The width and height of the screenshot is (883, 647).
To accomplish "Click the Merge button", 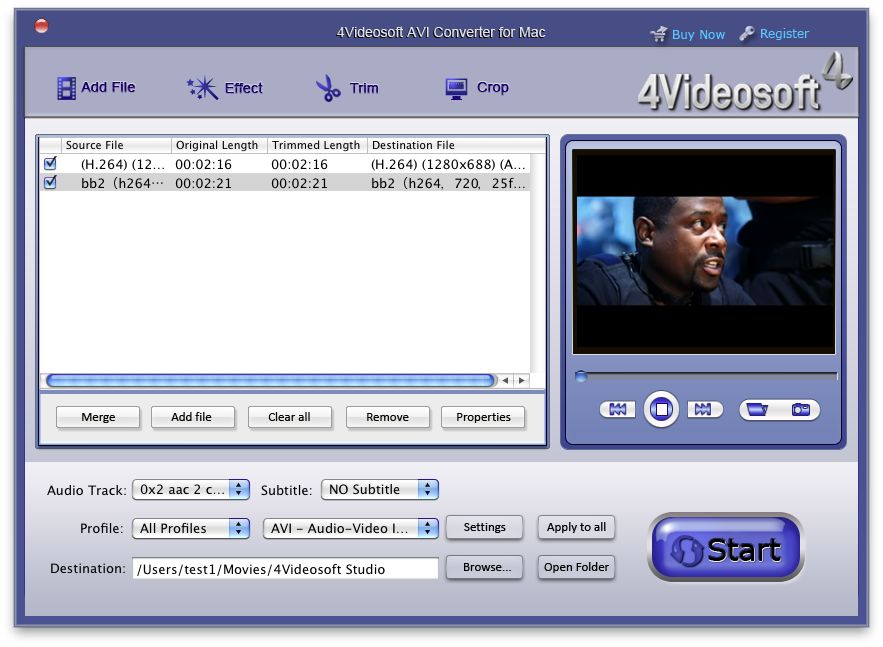I will point(98,417).
